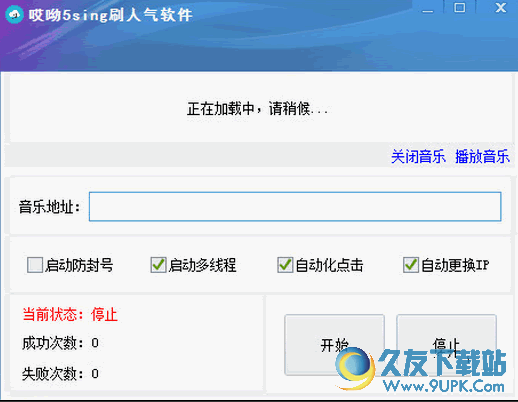This screenshot has width=518, height=402.
Task: Click the 开始 button
Action: click(x=334, y=345)
